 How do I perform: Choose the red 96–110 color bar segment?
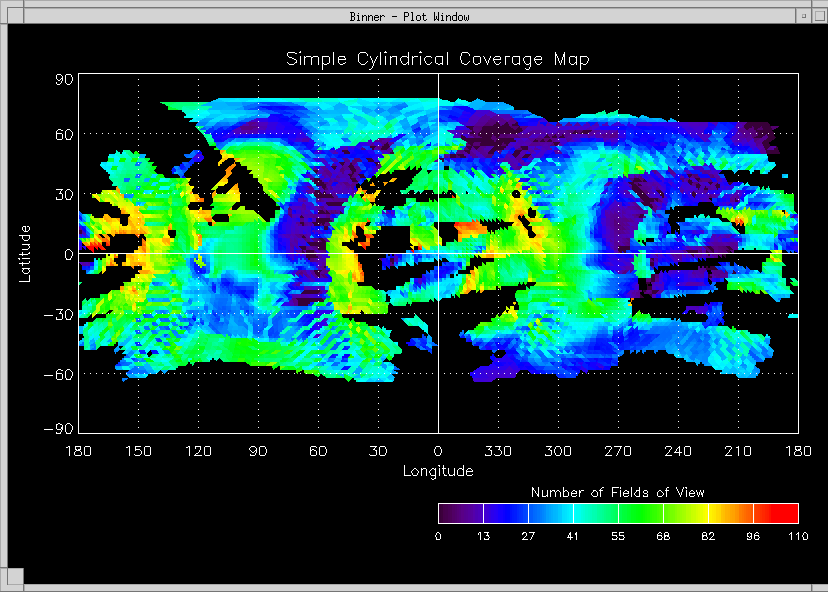776,513
